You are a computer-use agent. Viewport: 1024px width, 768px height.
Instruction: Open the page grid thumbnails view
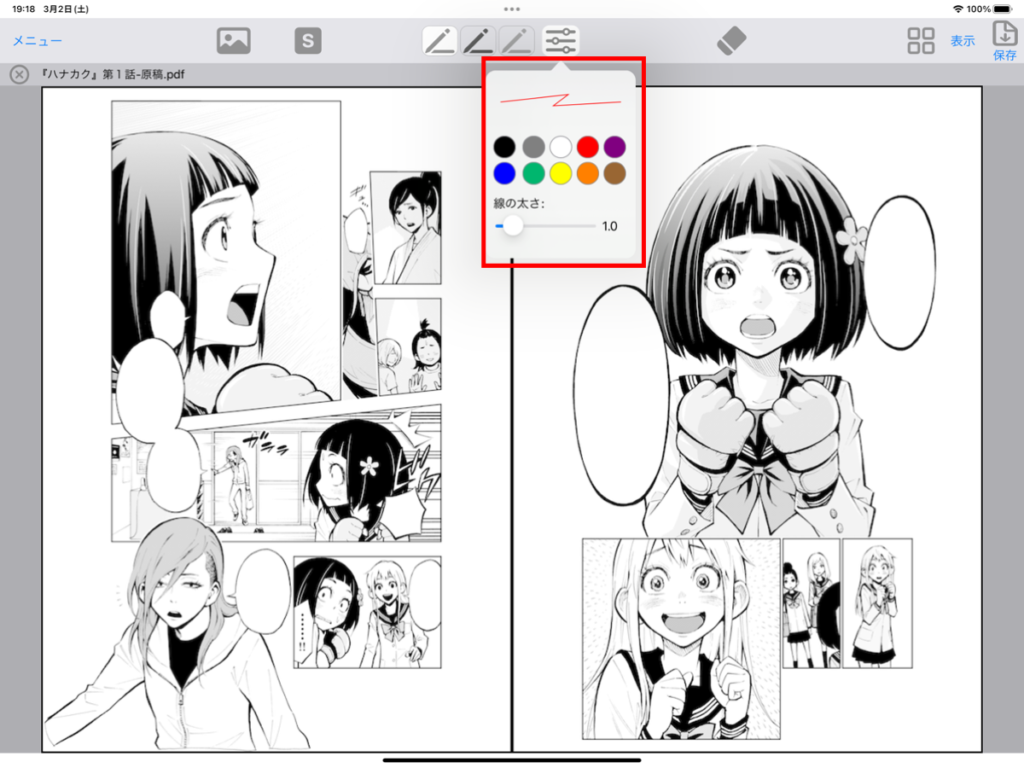pos(921,40)
